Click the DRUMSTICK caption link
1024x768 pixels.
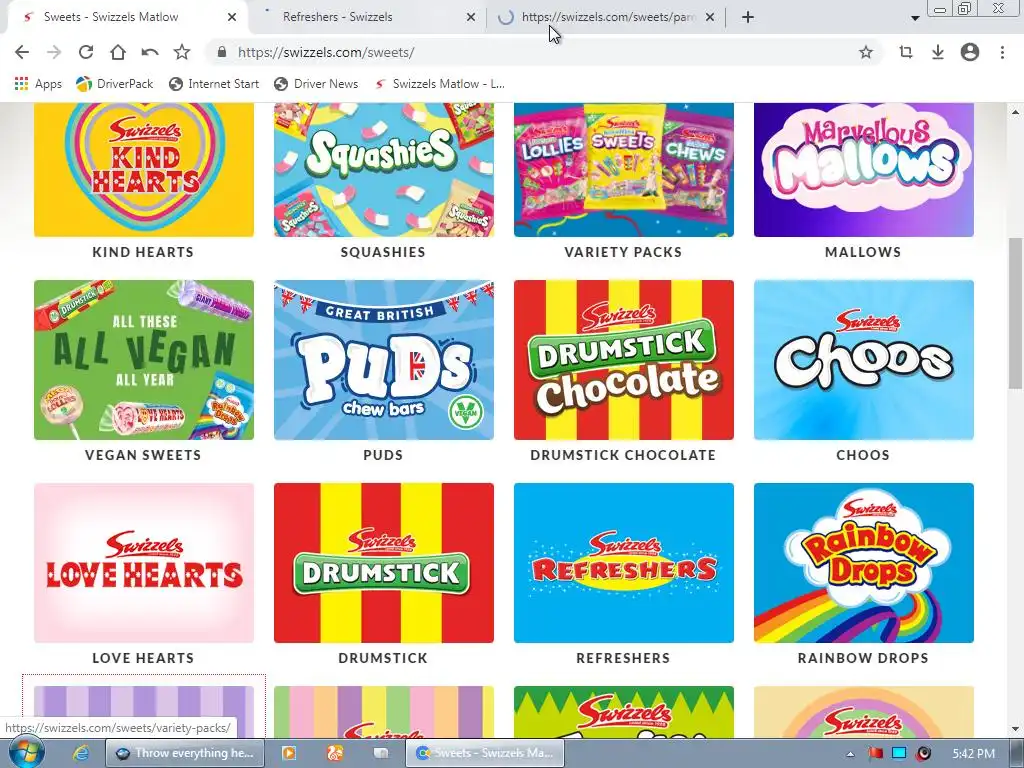[x=383, y=658]
